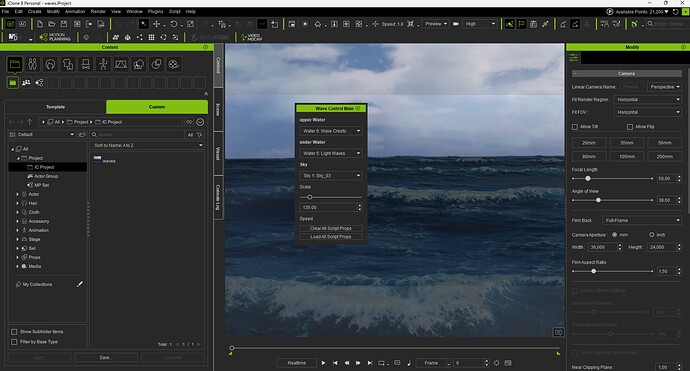Click the Save... button in Content panel
The image size is (690, 371).
(x=106, y=358)
